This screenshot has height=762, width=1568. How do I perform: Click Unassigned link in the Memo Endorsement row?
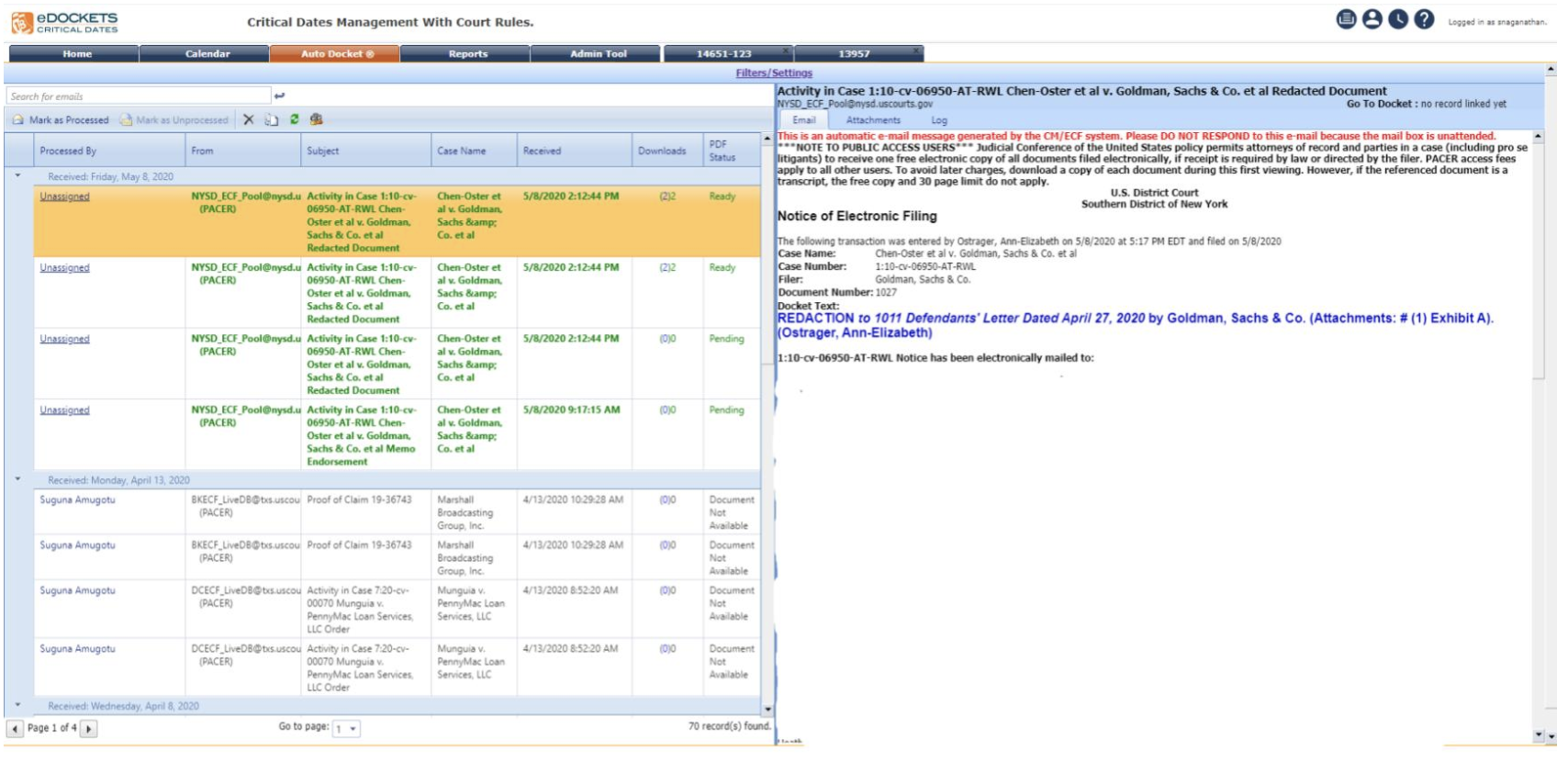pyautogui.click(x=64, y=410)
